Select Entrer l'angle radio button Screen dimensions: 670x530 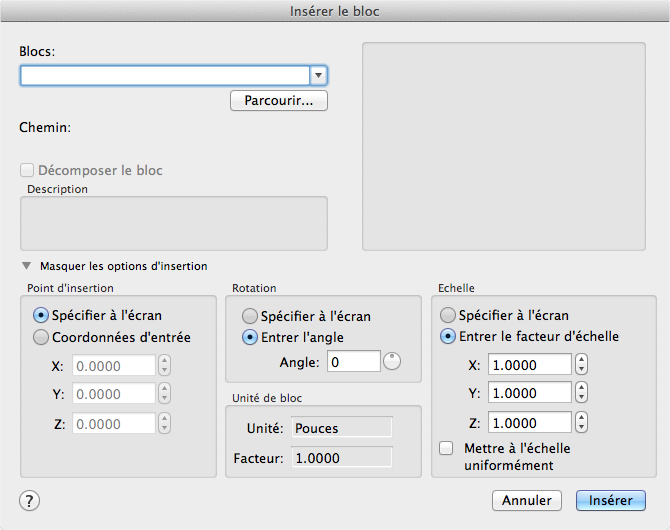[x=250, y=336]
